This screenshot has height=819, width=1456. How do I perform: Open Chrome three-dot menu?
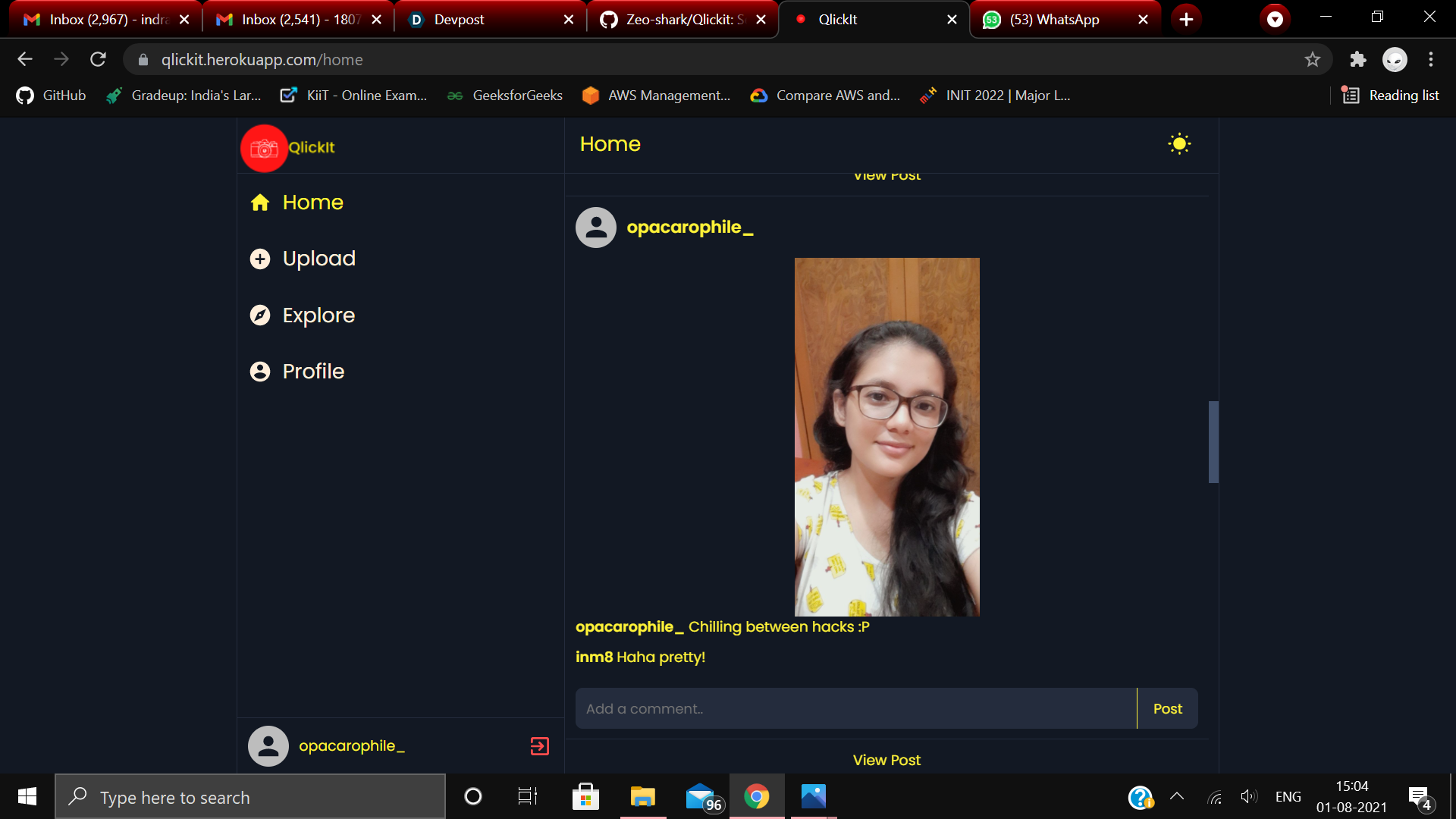click(x=1431, y=60)
